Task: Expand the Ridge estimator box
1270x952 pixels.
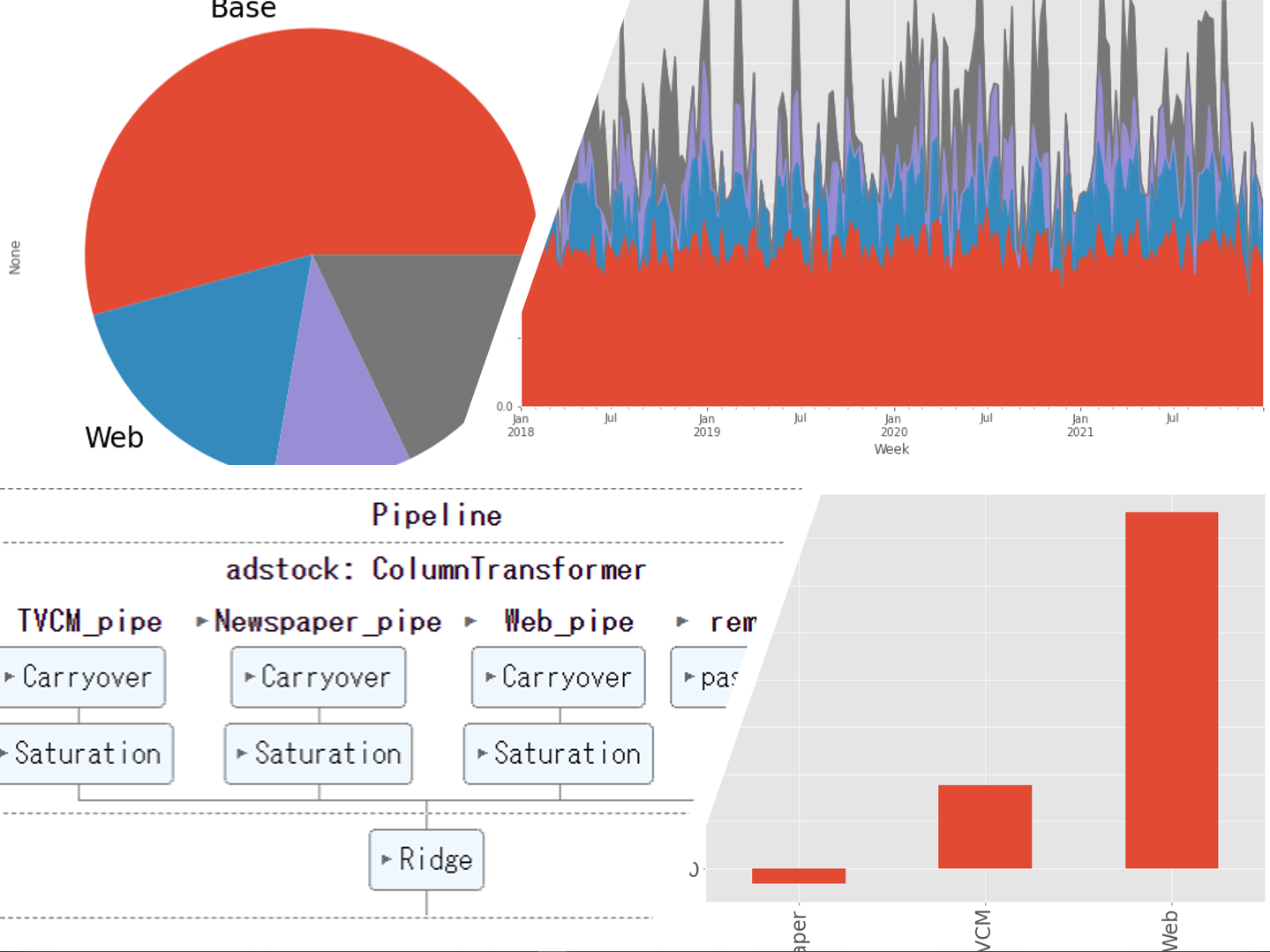Action: point(426,858)
